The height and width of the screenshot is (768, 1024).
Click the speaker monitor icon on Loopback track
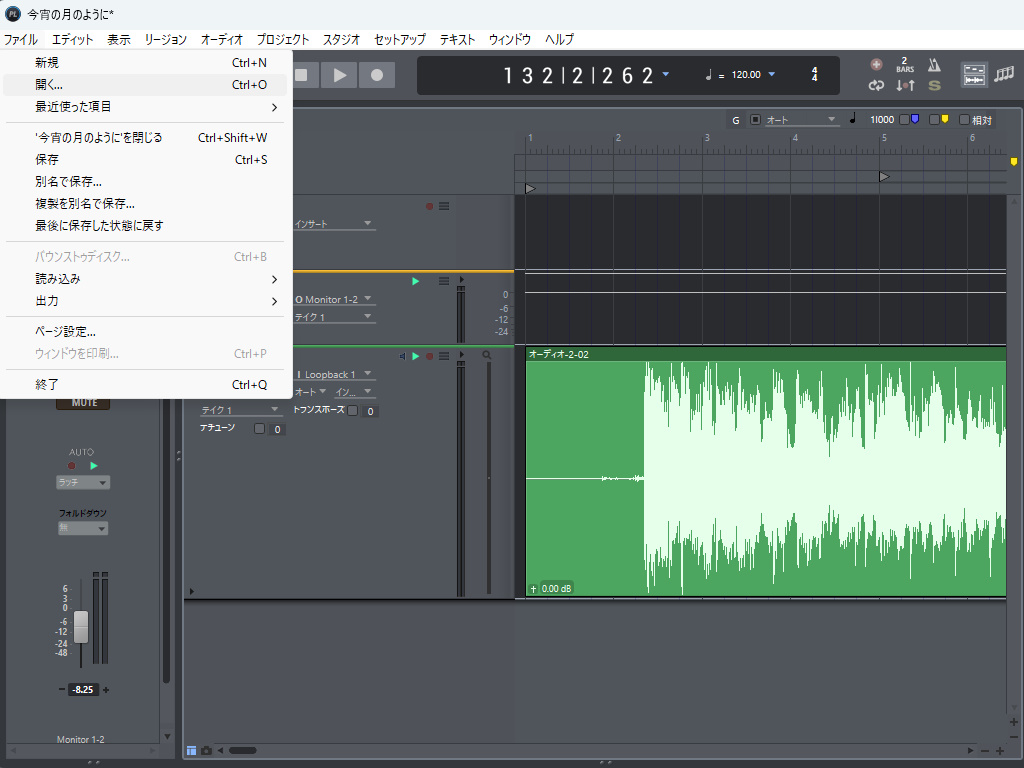(x=402, y=356)
